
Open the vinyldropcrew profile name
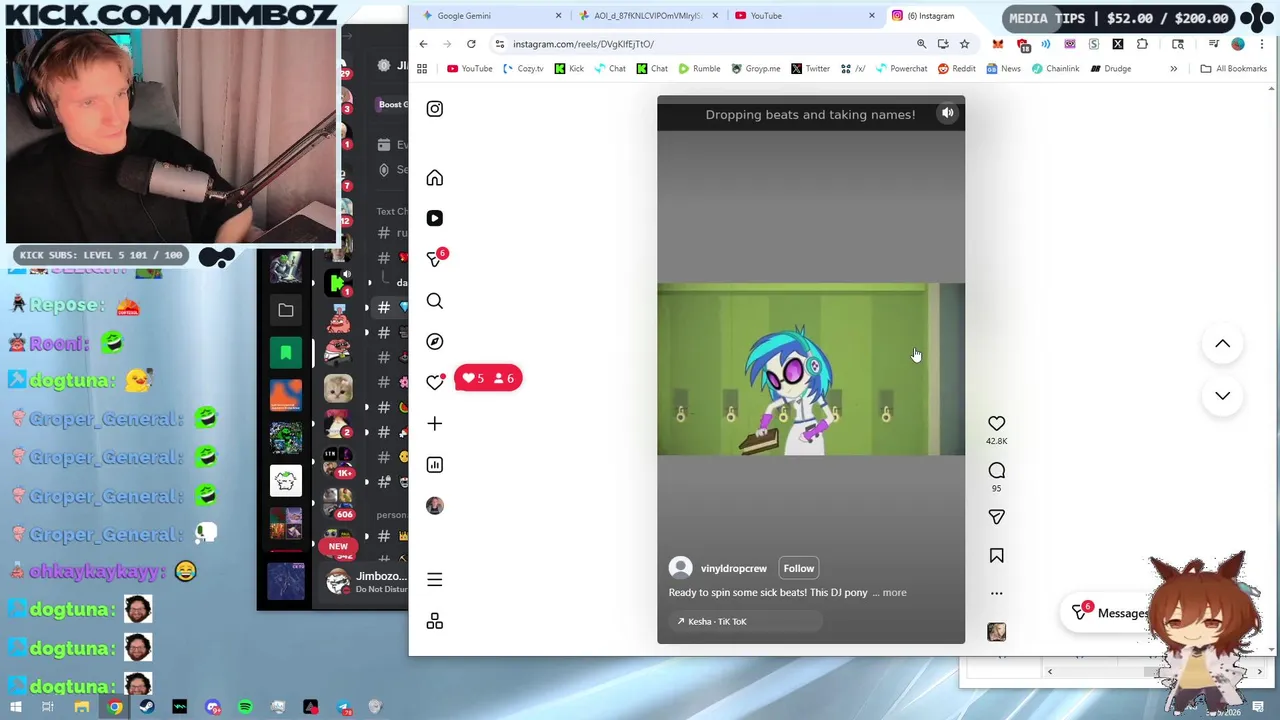(x=733, y=568)
